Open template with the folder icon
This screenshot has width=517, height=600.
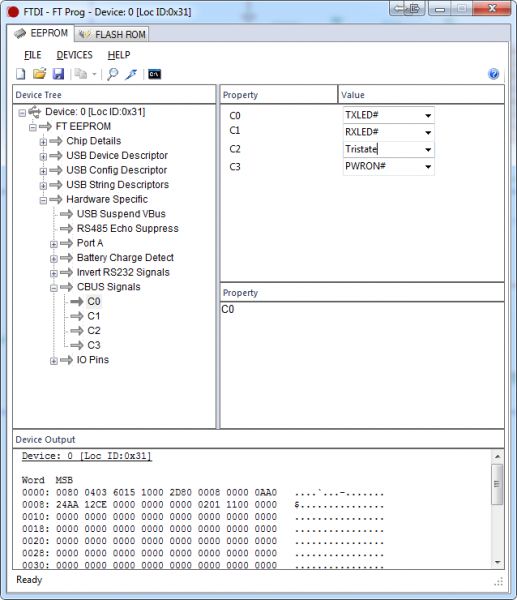(x=39, y=73)
